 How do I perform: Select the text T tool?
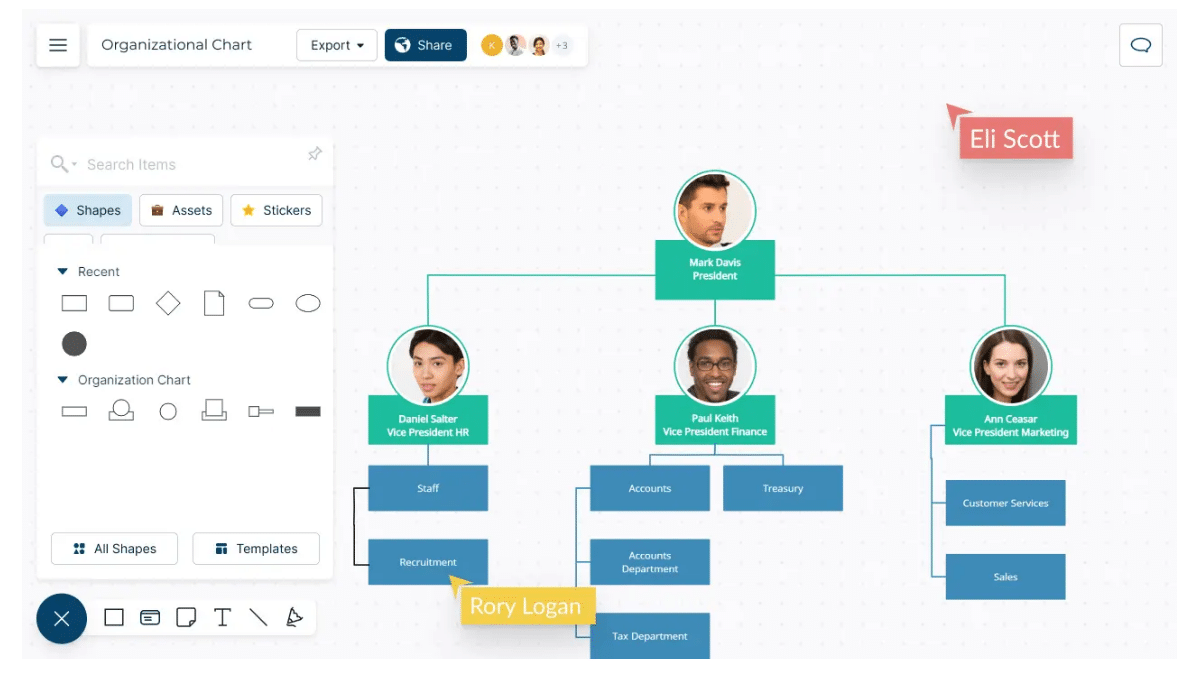[x=222, y=618]
